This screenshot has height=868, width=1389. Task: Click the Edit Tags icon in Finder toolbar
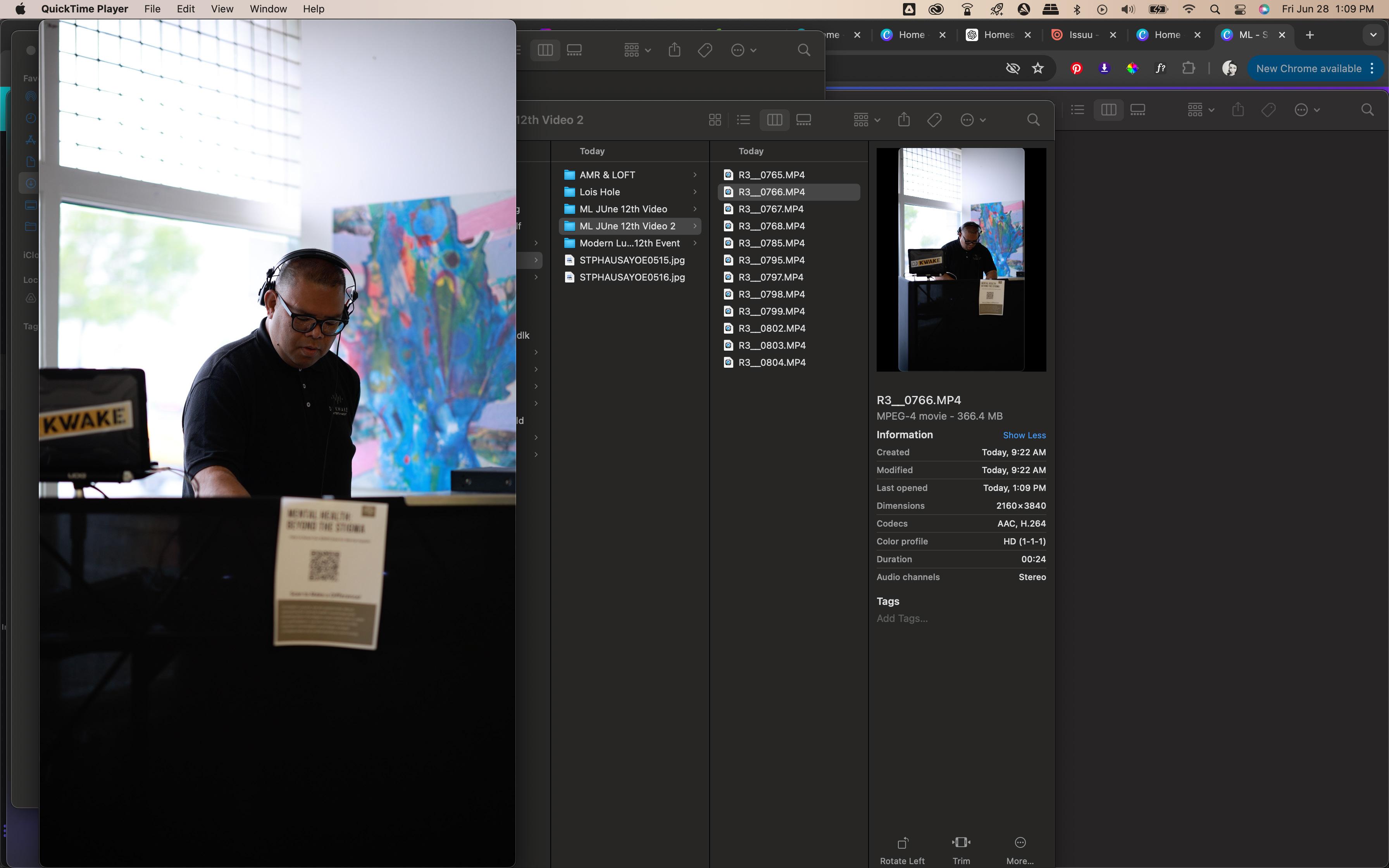click(x=934, y=119)
